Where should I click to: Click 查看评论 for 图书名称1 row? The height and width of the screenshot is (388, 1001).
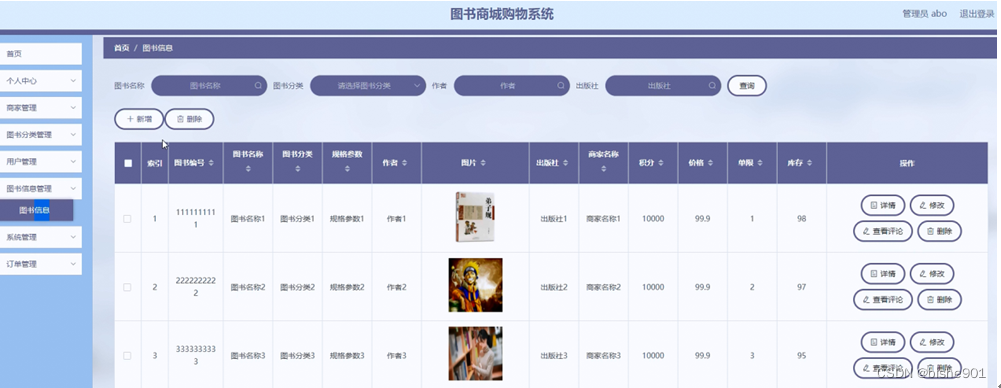(883, 231)
